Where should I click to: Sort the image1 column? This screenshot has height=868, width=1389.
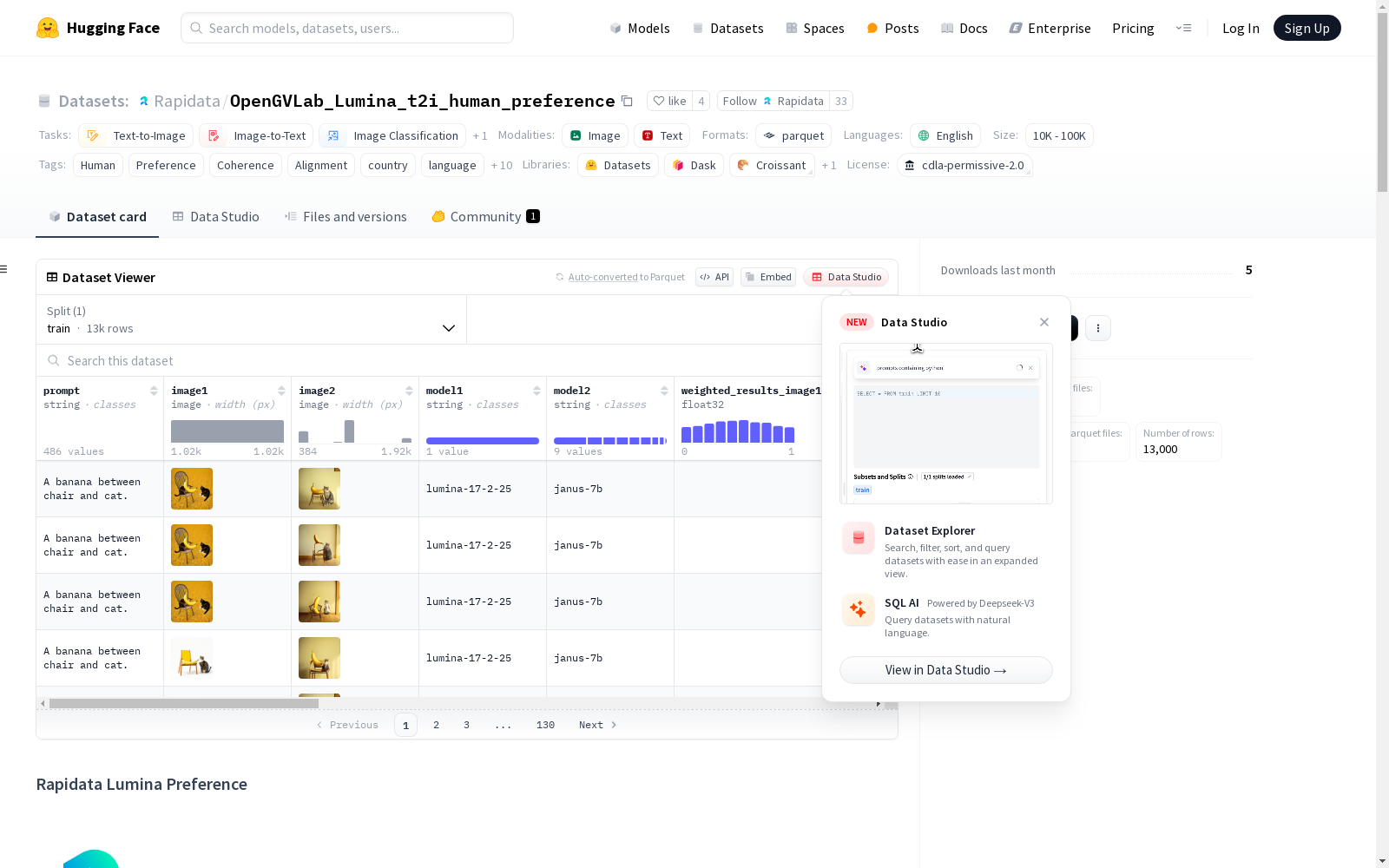tap(281, 391)
